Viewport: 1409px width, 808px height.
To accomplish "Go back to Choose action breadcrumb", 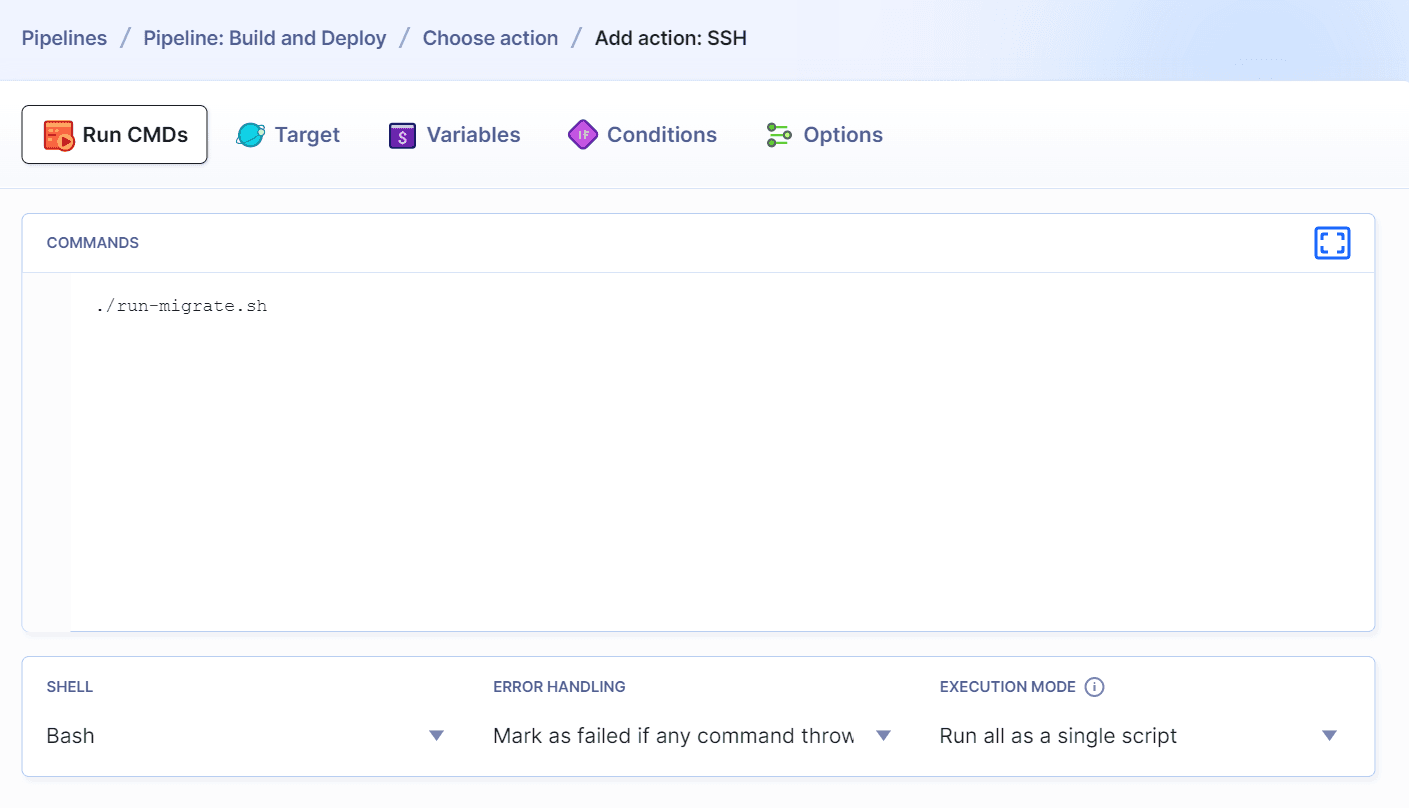I will click(x=490, y=38).
